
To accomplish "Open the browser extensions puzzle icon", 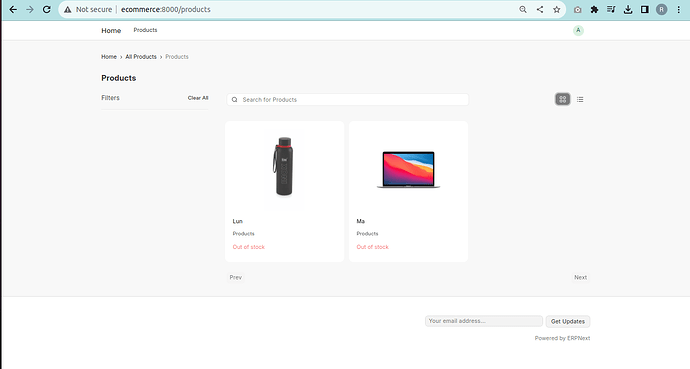I will point(595,9).
